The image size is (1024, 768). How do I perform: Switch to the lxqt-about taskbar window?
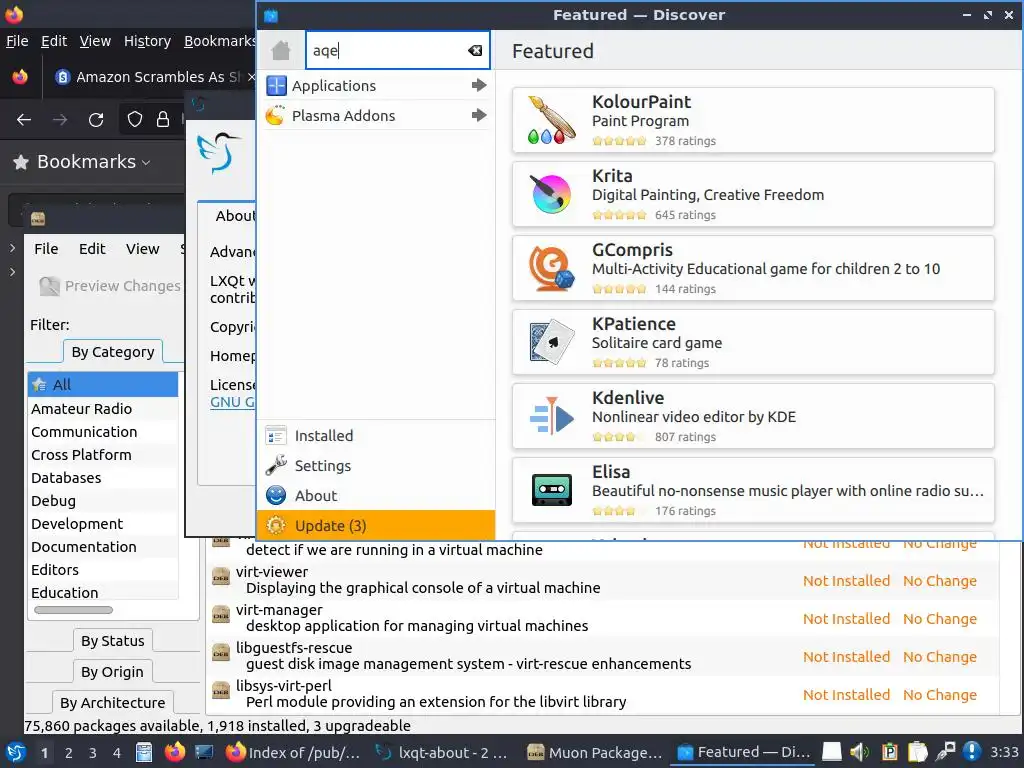pyautogui.click(x=442, y=752)
